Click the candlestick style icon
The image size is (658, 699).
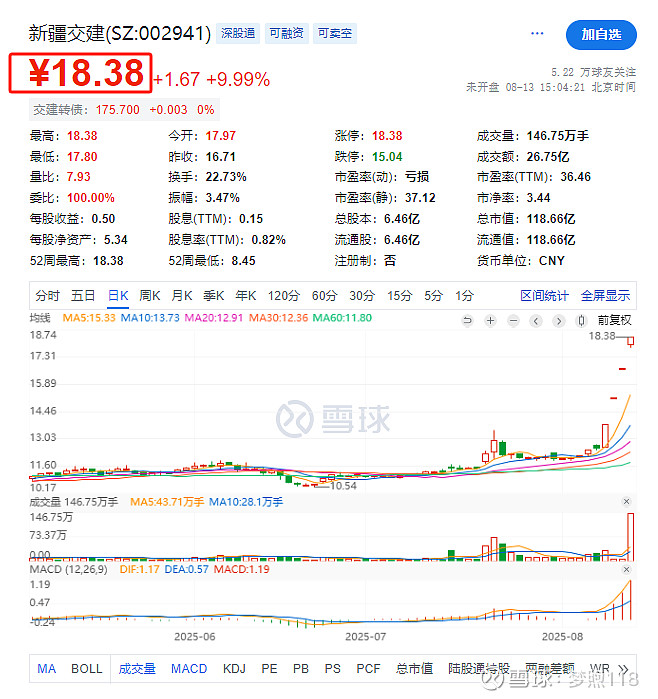coord(581,321)
